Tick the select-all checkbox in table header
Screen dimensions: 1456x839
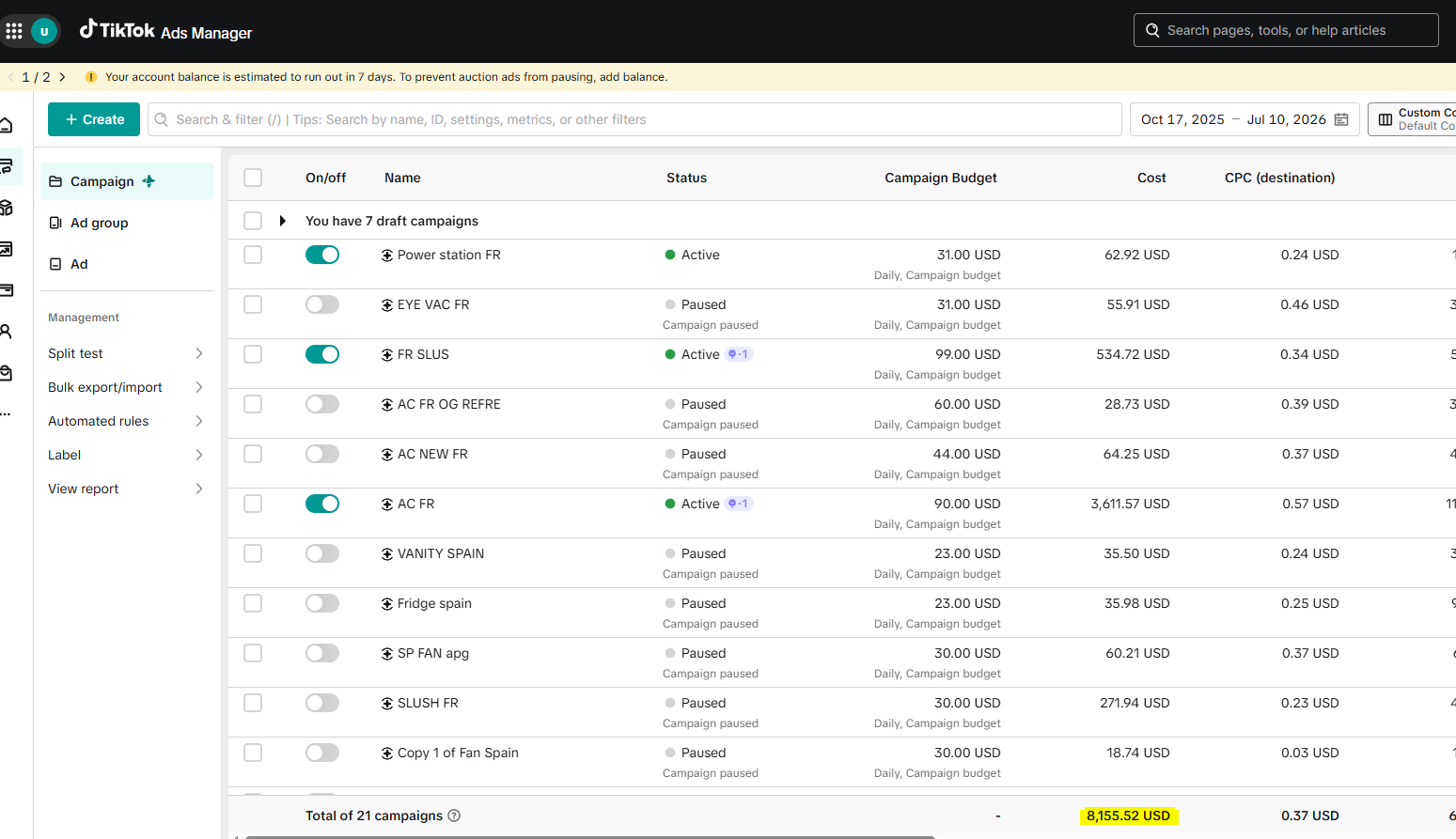click(x=253, y=178)
